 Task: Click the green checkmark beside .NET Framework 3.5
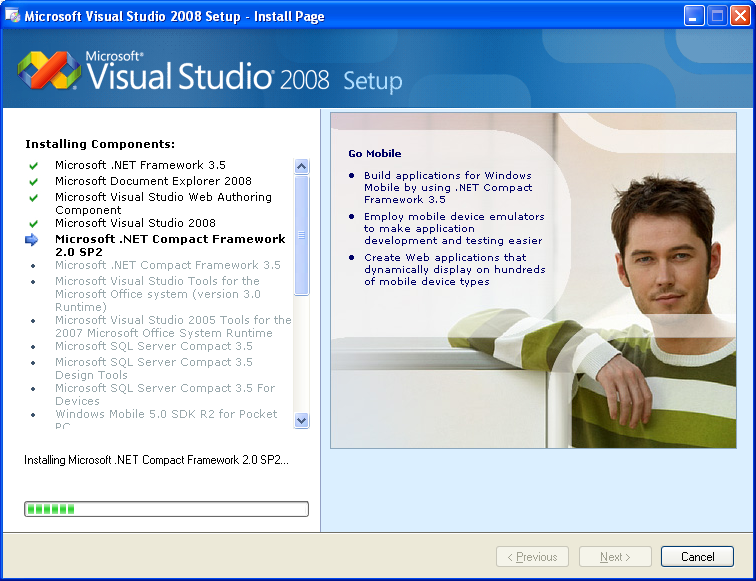click(33, 166)
